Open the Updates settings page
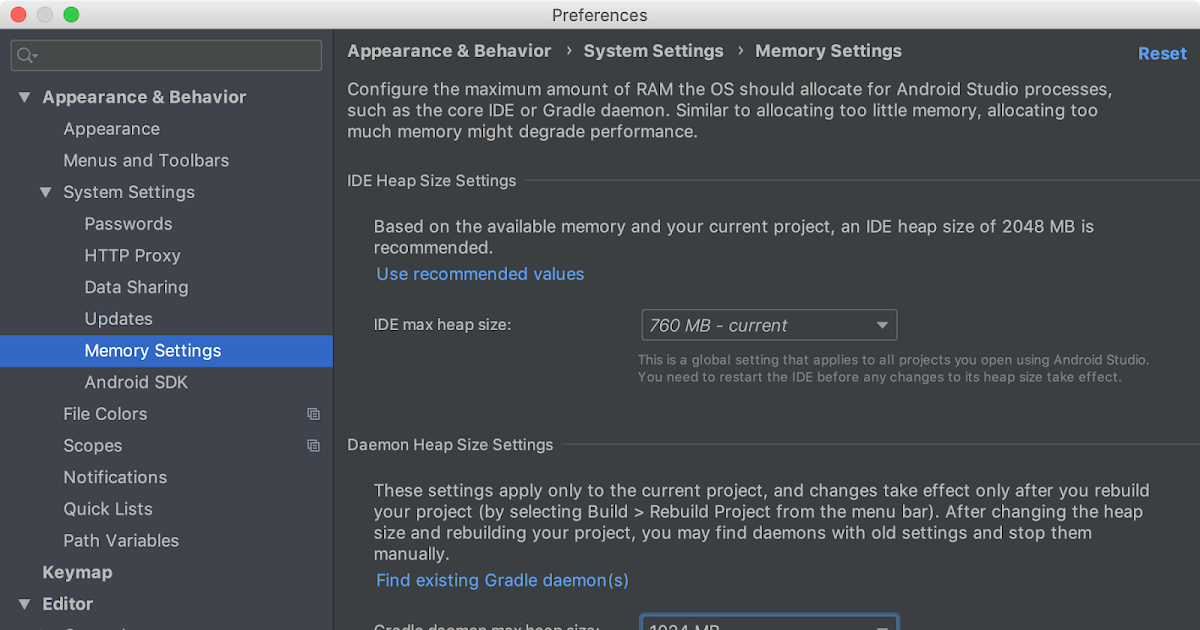1200x630 pixels. click(118, 319)
